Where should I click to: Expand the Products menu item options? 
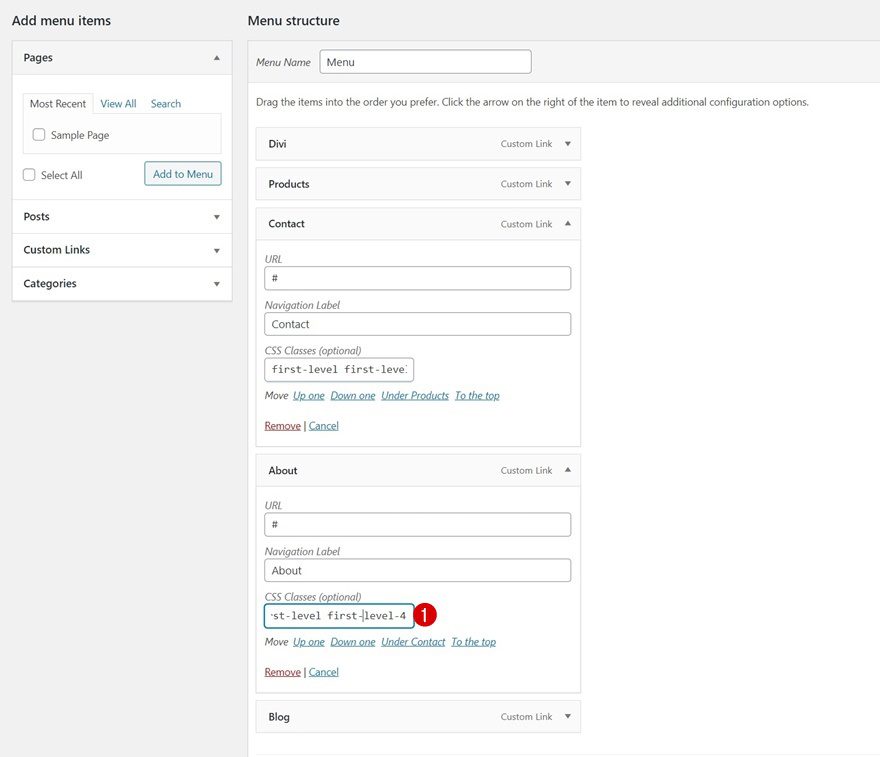coord(567,183)
